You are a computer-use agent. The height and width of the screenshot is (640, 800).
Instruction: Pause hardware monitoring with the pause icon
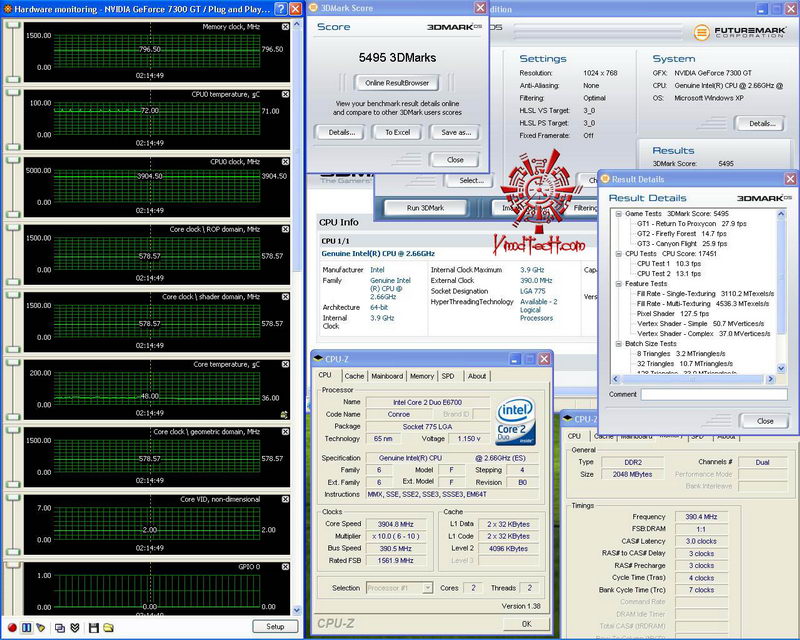pos(27,627)
